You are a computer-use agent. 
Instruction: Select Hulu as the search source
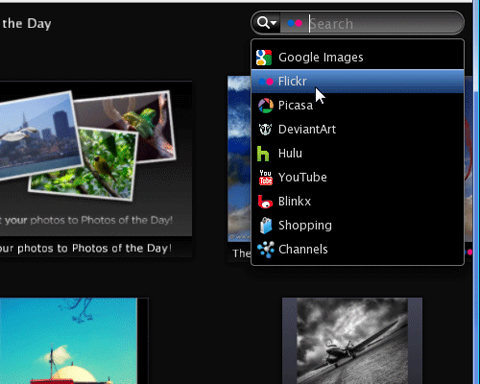coord(357,153)
